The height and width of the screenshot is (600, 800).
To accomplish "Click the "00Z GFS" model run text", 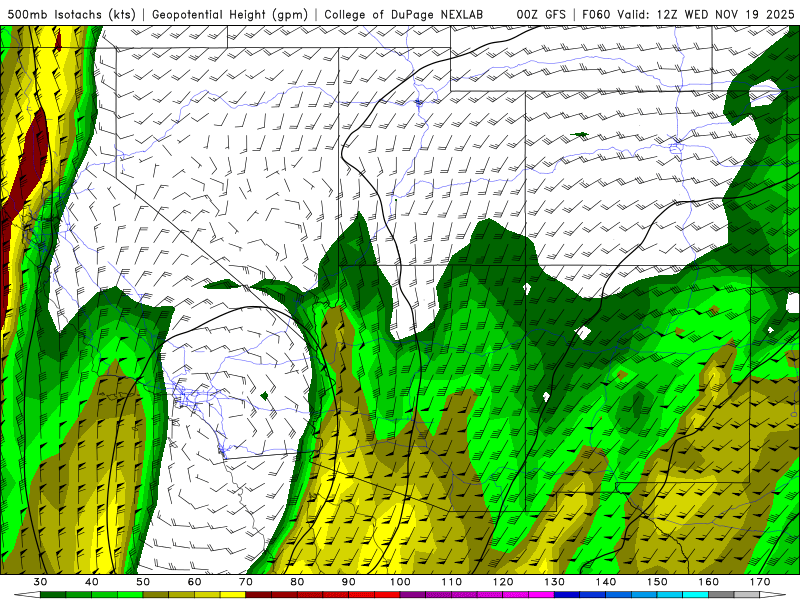I will pyautogui.click(x=541, y=14).
